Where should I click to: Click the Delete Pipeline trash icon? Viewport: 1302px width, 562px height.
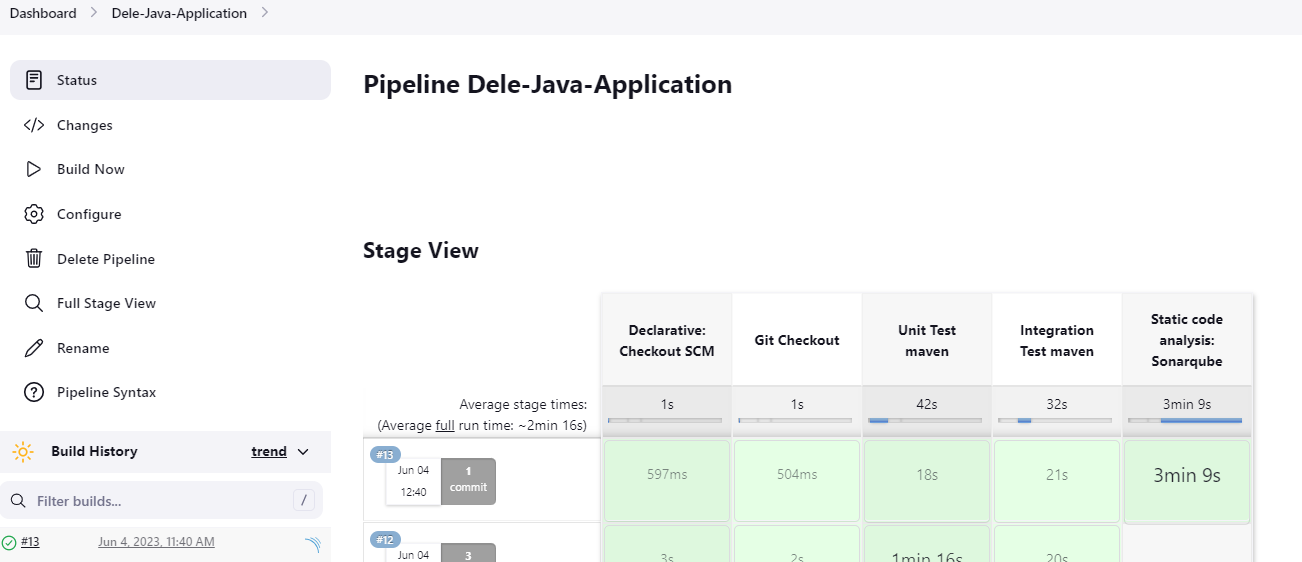(x=34, y=259)
